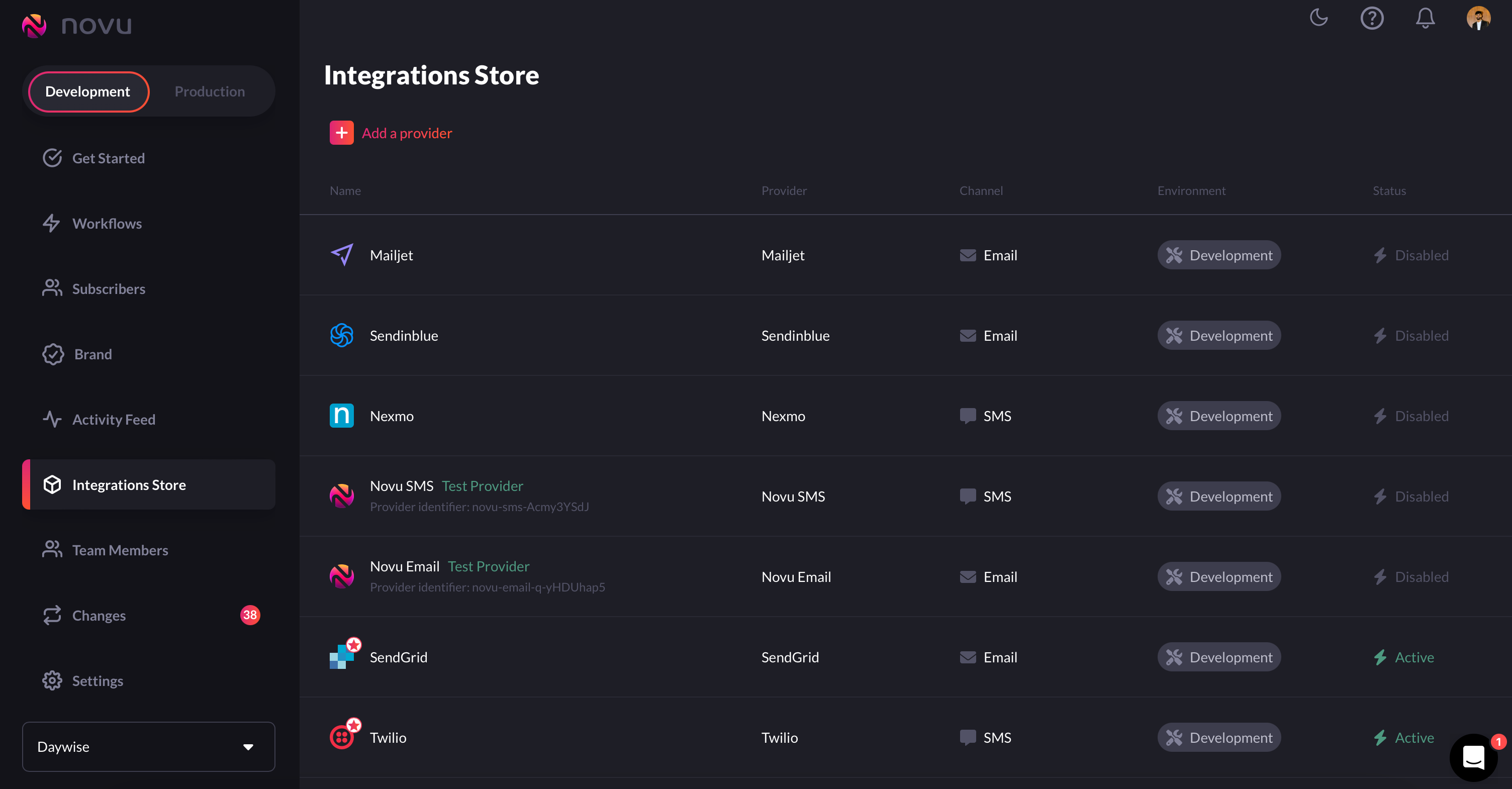The image size is (1512, 789).
Task: Toggle dark mode with the moon icon
Action: 1318,18
